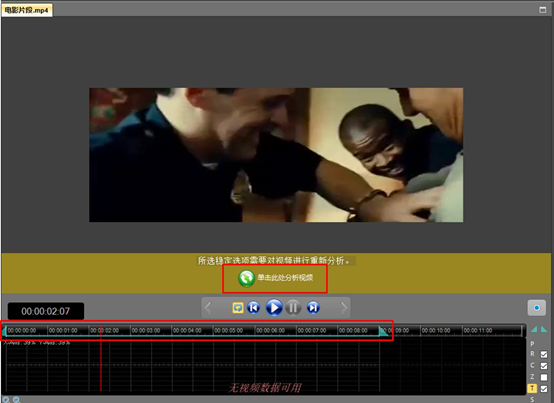The image size is (554, 403).
Task: Select the P graph label
Action: point(532,343)
